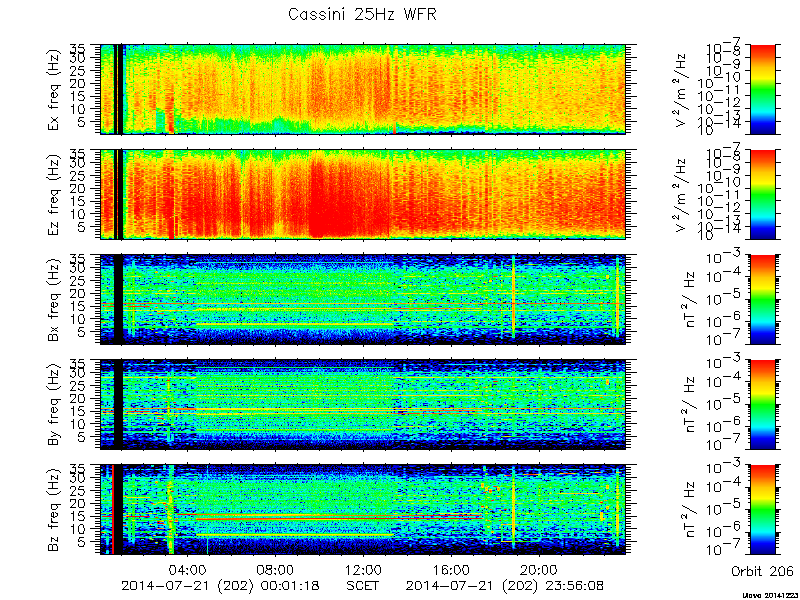800x600 pixels.
Task: Click the "08:00" time tick label
Action: 275,569
